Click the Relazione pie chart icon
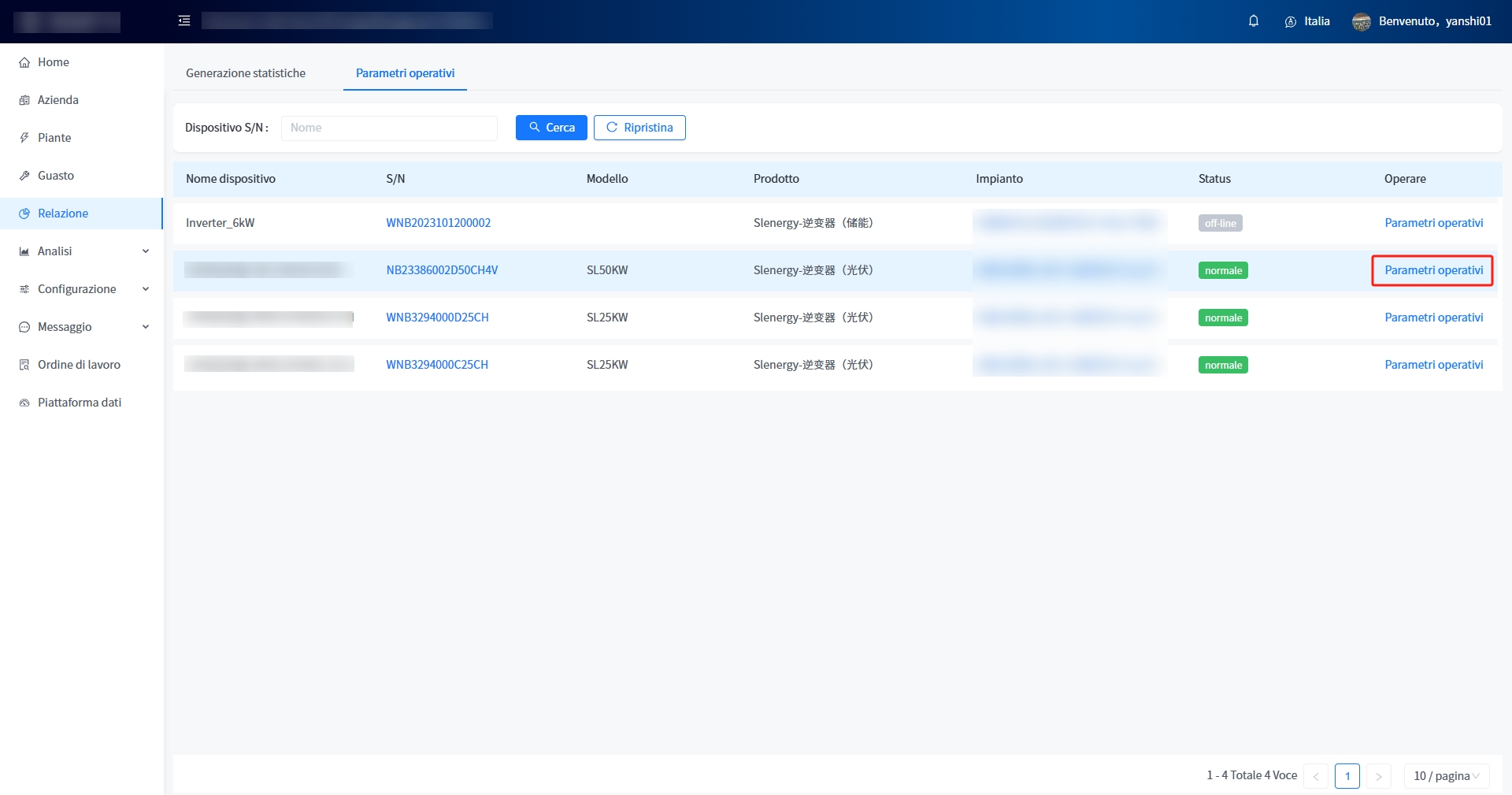This screenshot has width=1512, height=795. pos(24,214)
